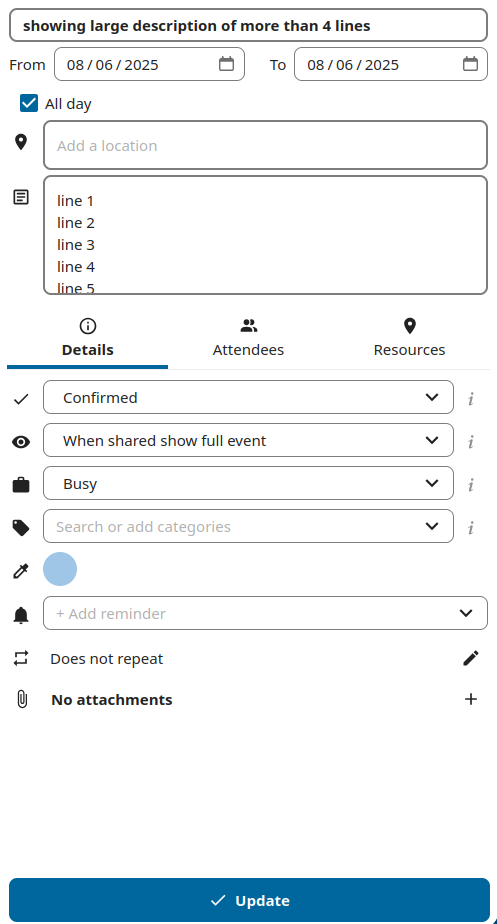Click the Update button

(x=249, y=900)
